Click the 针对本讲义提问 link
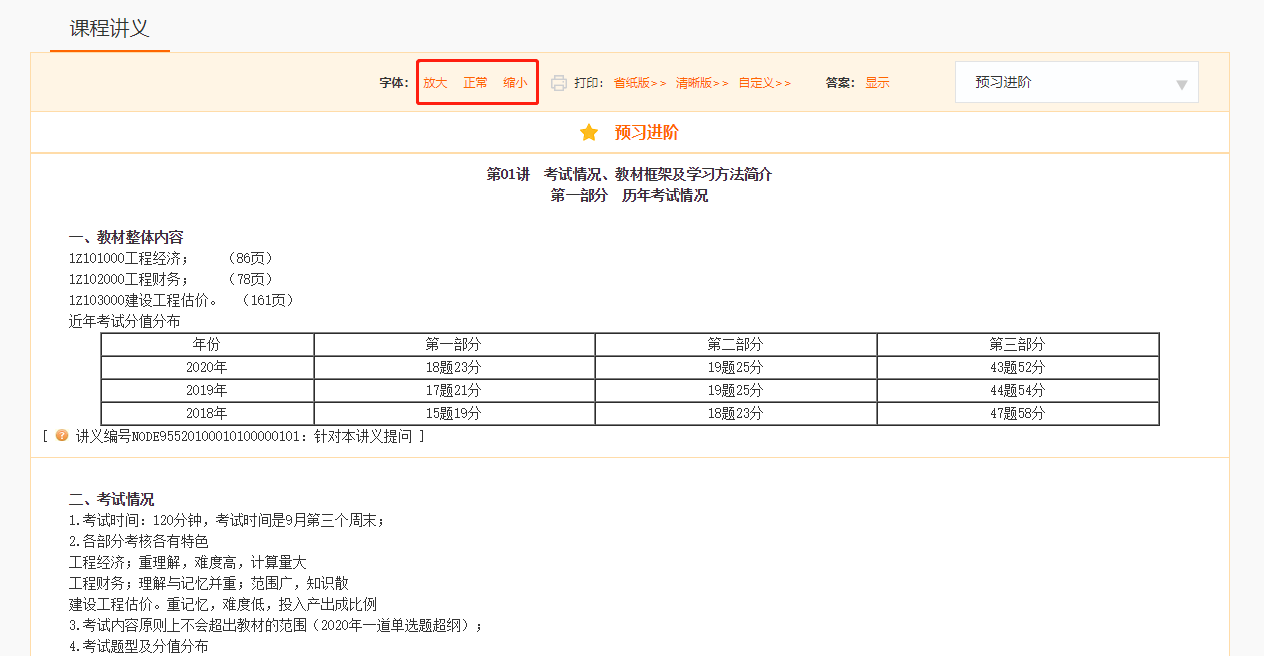This screenshot has height=656, width=1264. tap(363, 434)
